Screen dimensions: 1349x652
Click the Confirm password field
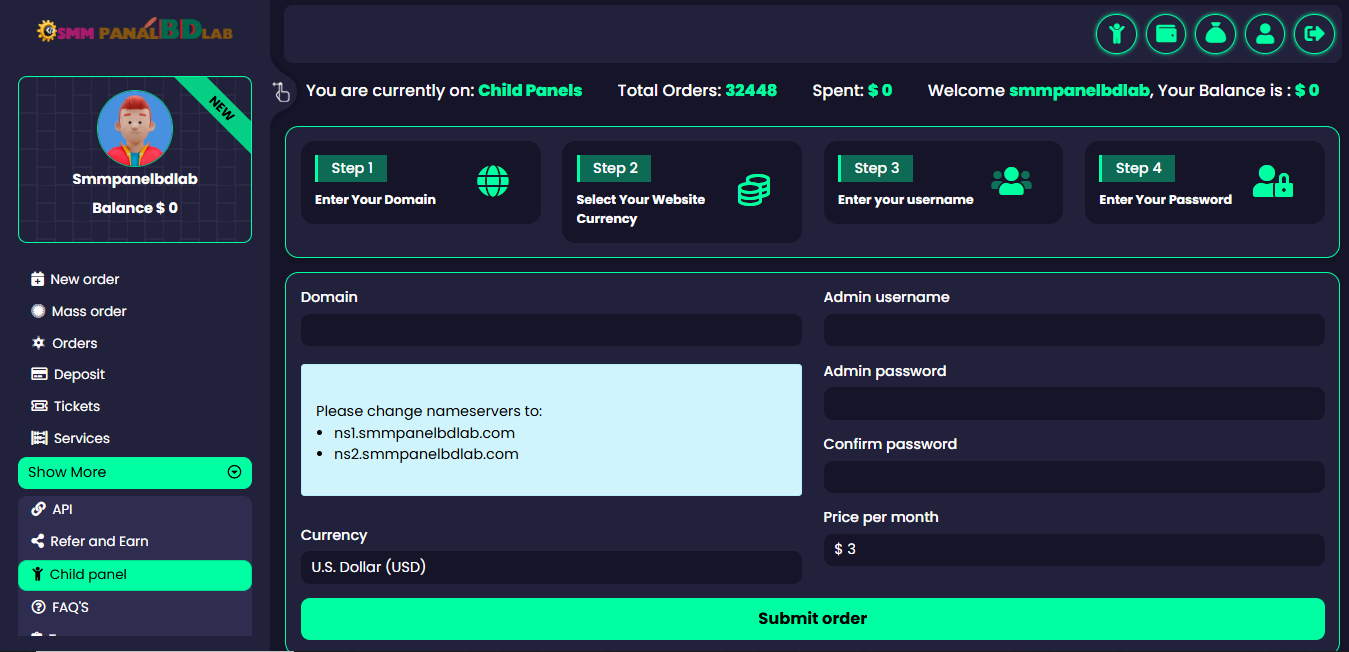(1073, 477)
